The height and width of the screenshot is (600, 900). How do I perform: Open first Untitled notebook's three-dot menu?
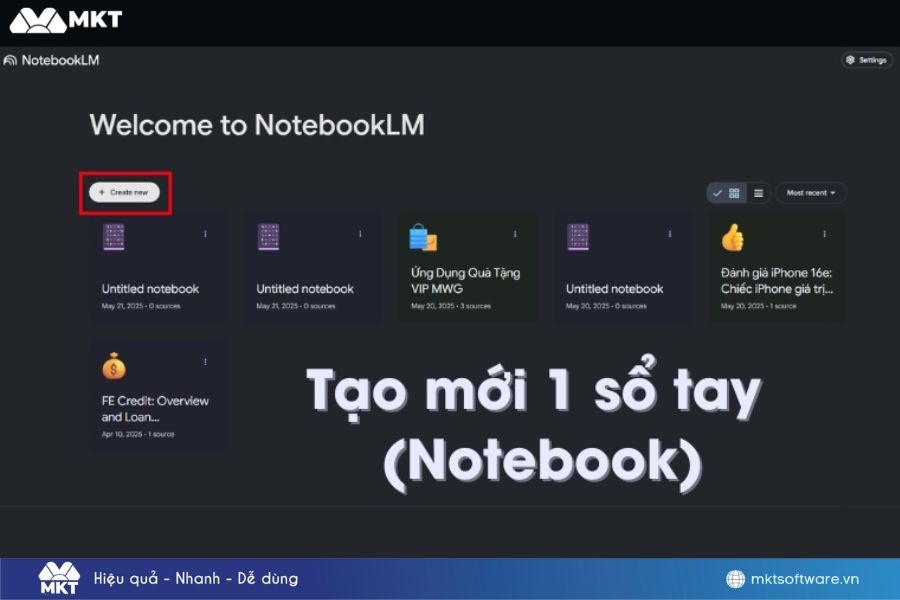pyautogui.click(x=206, y=234)
